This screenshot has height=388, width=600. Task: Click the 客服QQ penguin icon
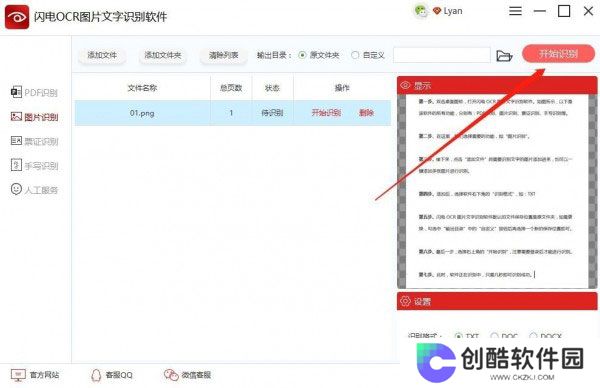click(x=96, y=375)
